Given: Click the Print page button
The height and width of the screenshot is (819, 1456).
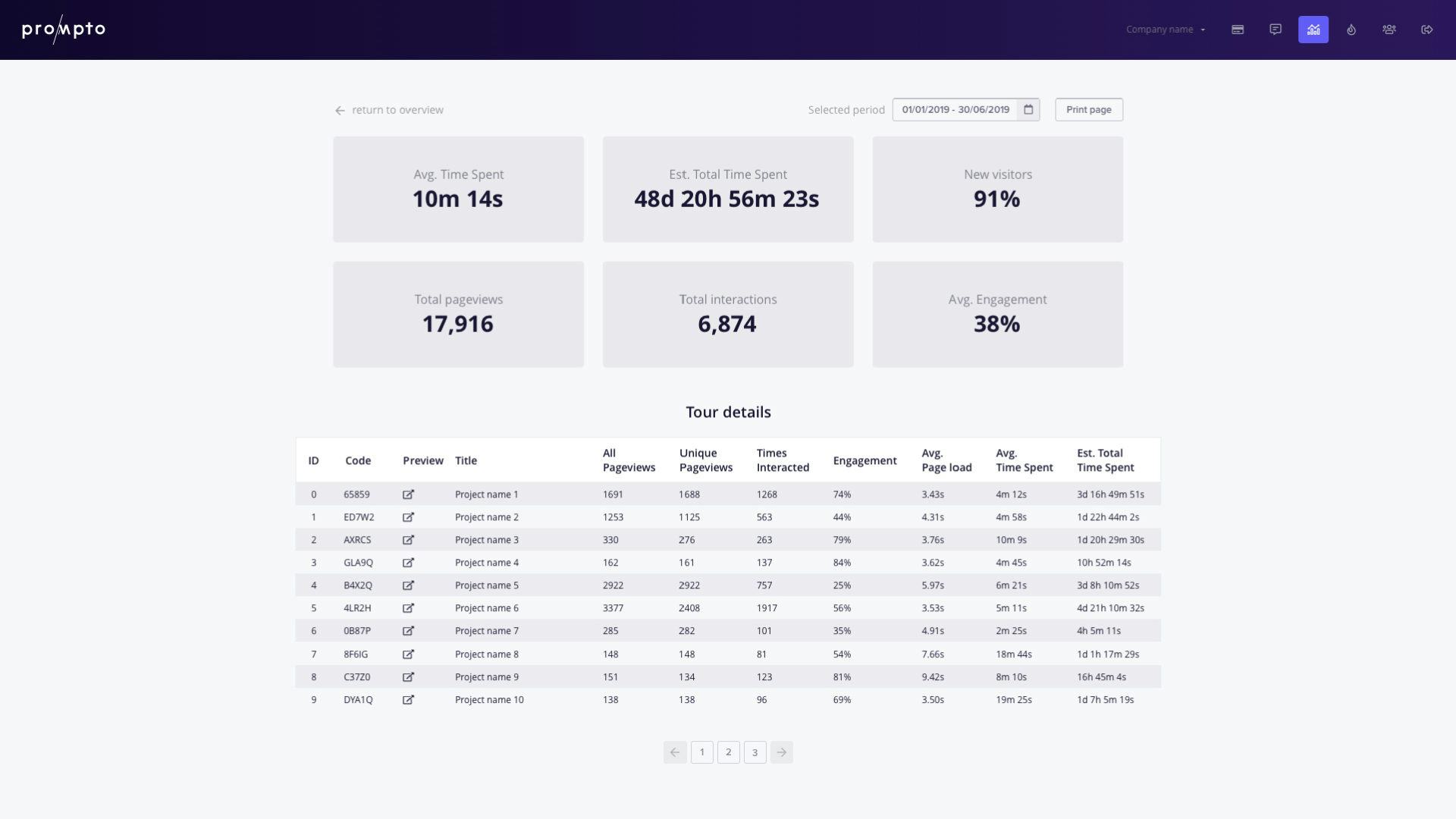Looking at the screenshot, I should 1089,109.
